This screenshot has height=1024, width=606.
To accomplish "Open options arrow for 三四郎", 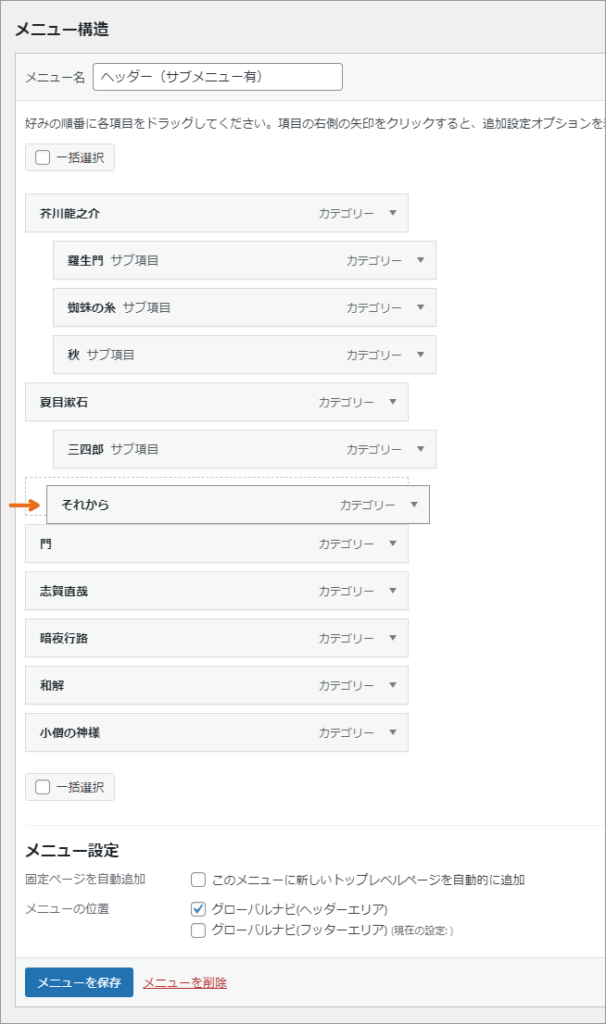I will [421, 449].
